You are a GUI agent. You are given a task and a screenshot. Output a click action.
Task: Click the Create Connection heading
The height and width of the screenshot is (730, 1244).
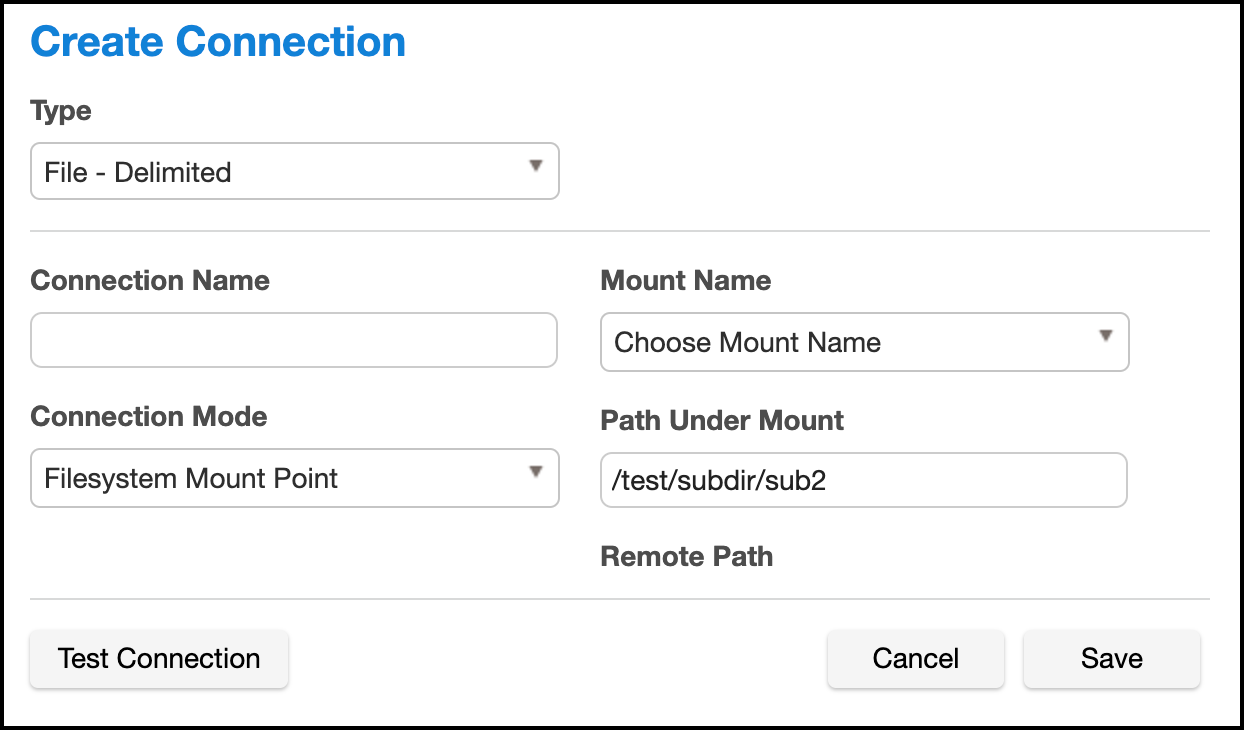218,42
